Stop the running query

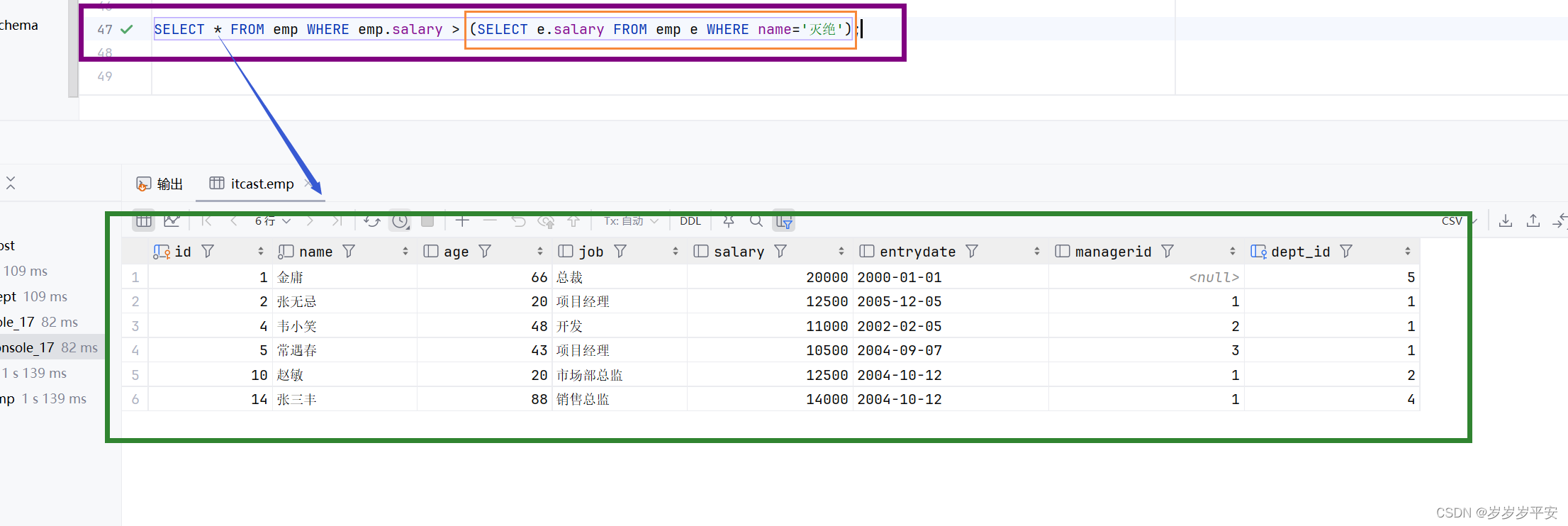click(427, 221)
